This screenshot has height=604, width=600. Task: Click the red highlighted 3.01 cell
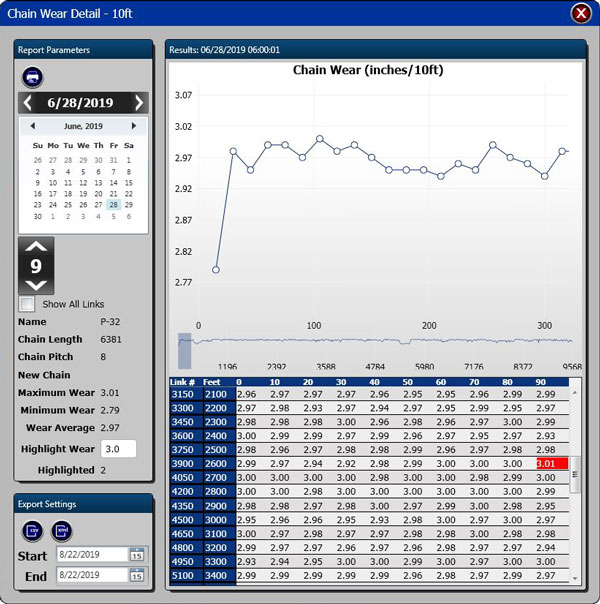552,463
